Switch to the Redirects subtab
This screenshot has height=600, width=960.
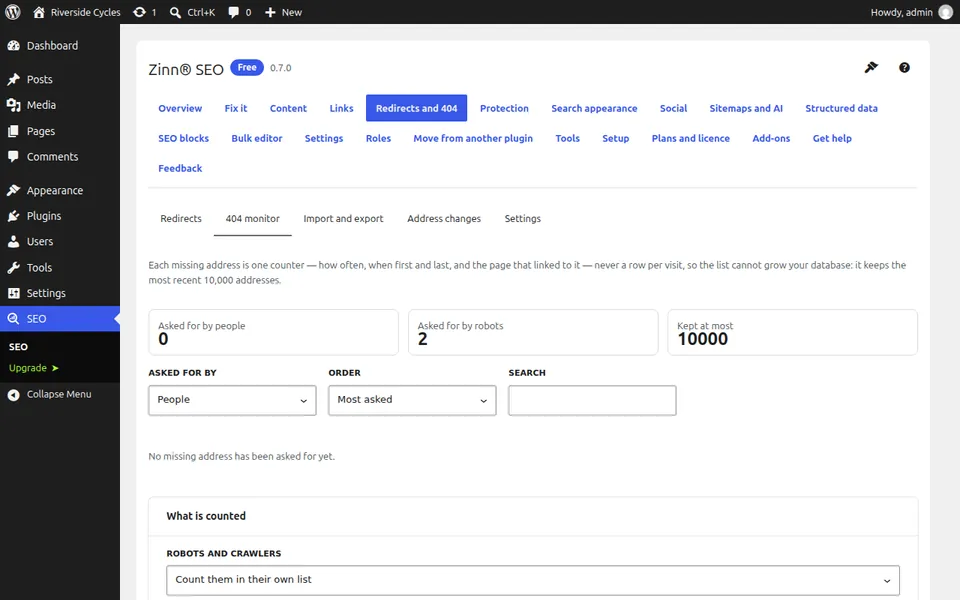click(x=181, y=219)
